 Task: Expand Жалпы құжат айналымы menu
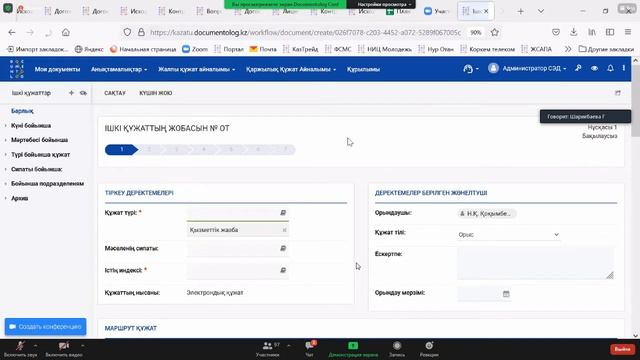[x=197, y=69]
